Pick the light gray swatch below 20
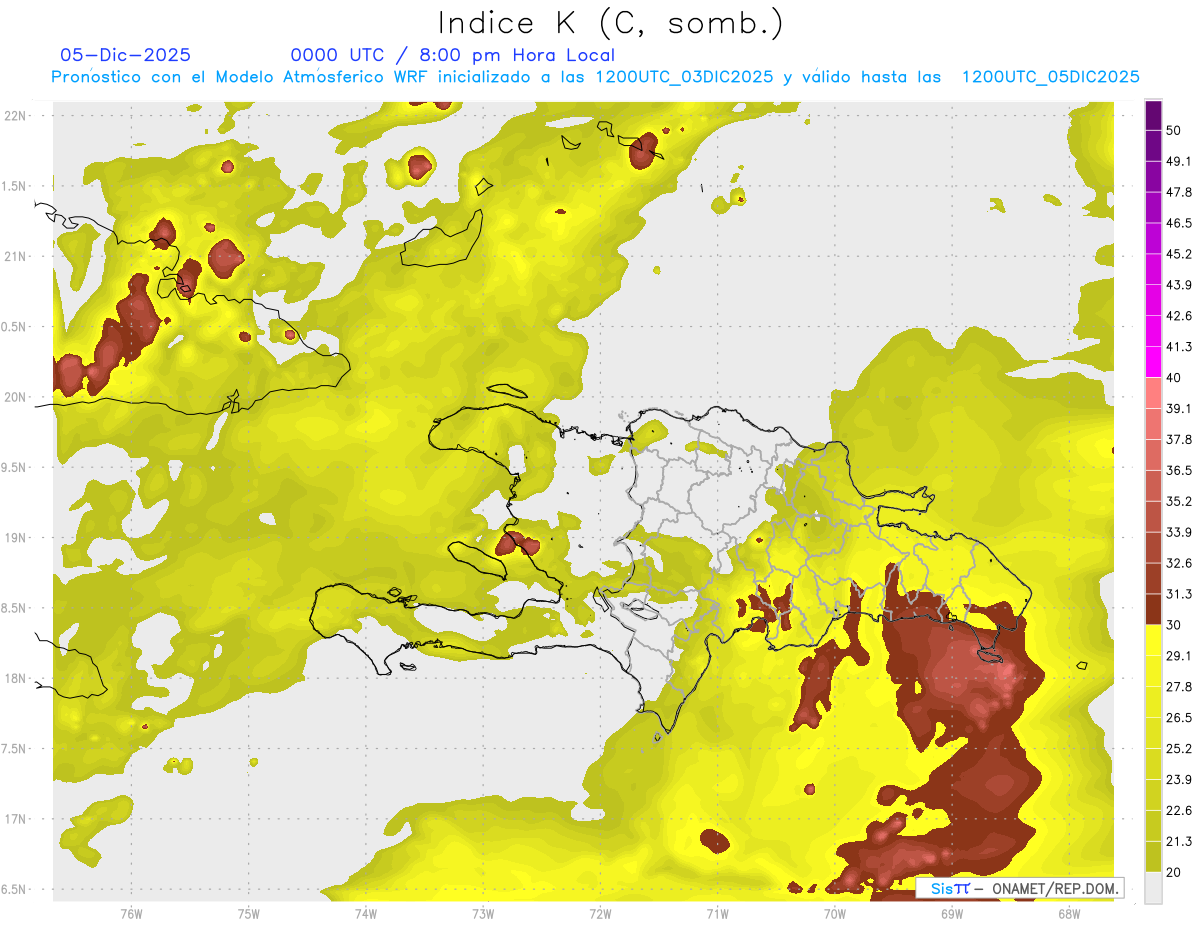The height and width of the screenshot is (927, 1200). [1153, 888]
